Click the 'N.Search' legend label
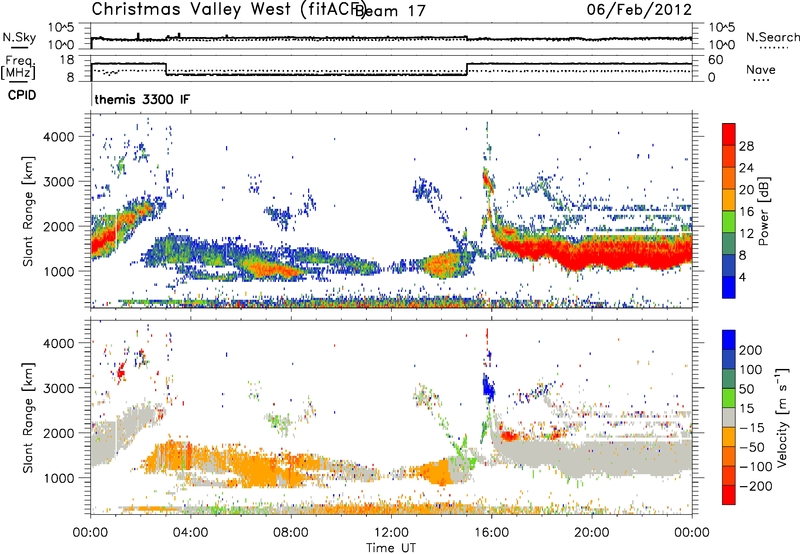The height and width of the screenshot is (554, 800). 772,37
